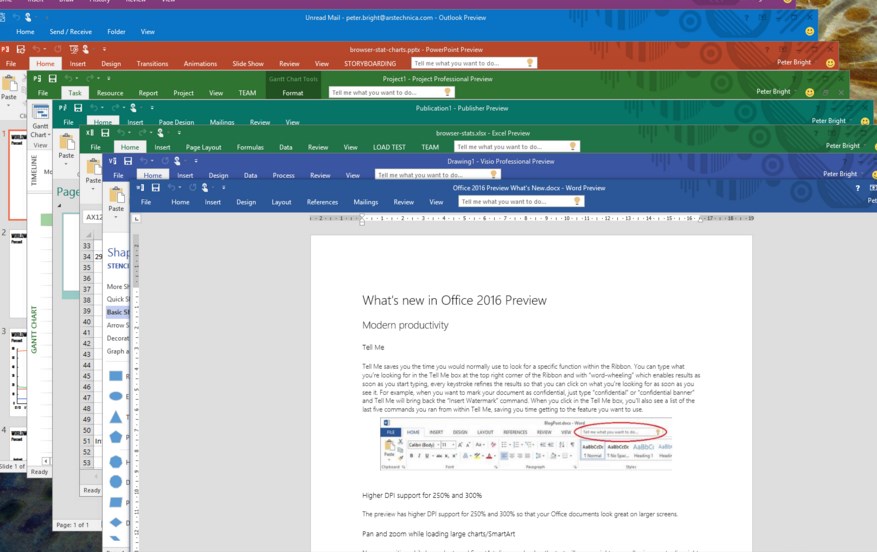Open the References tab in Word

coord(322,202)
